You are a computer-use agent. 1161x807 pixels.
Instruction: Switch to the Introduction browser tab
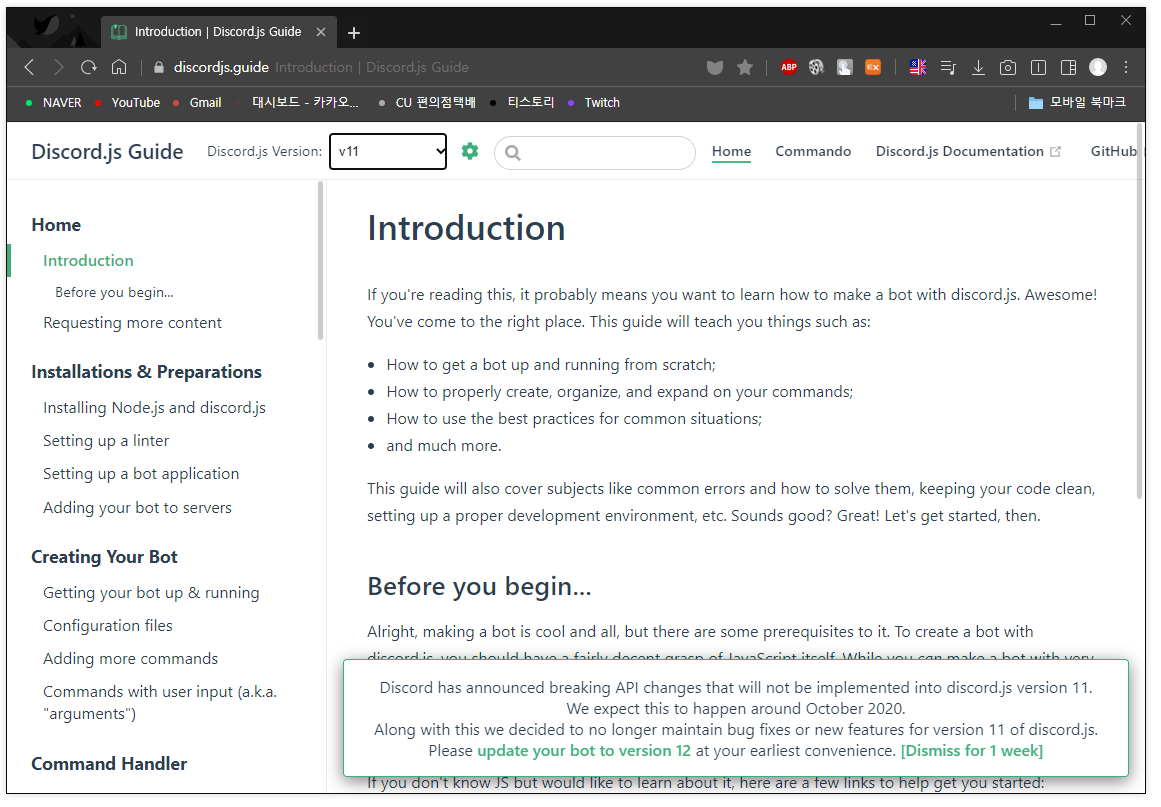click(218, 32)
